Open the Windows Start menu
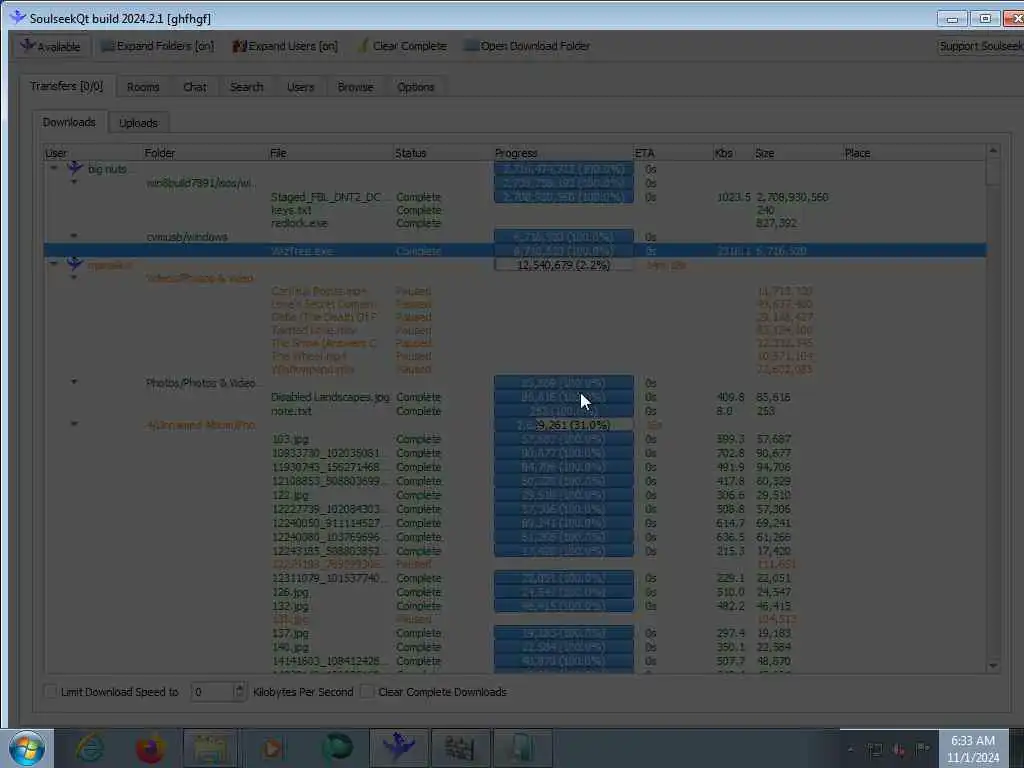1024x768 pixels. [27, 748]
